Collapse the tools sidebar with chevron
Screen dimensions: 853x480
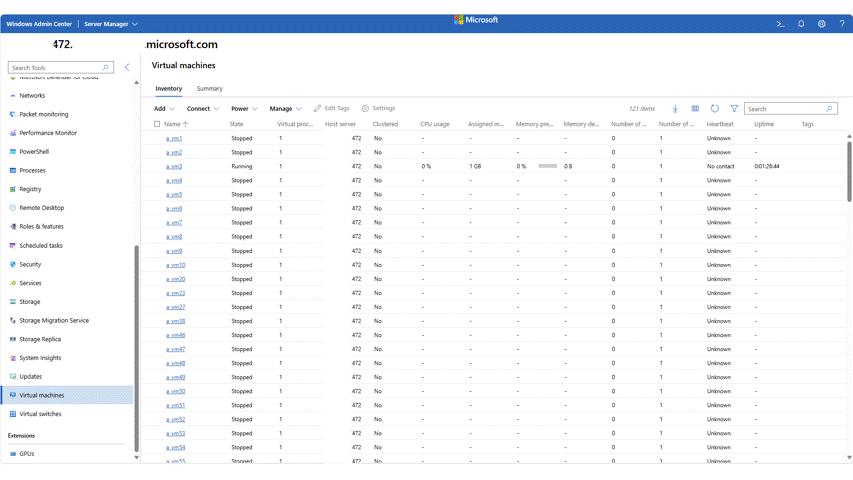click(127, 67)
